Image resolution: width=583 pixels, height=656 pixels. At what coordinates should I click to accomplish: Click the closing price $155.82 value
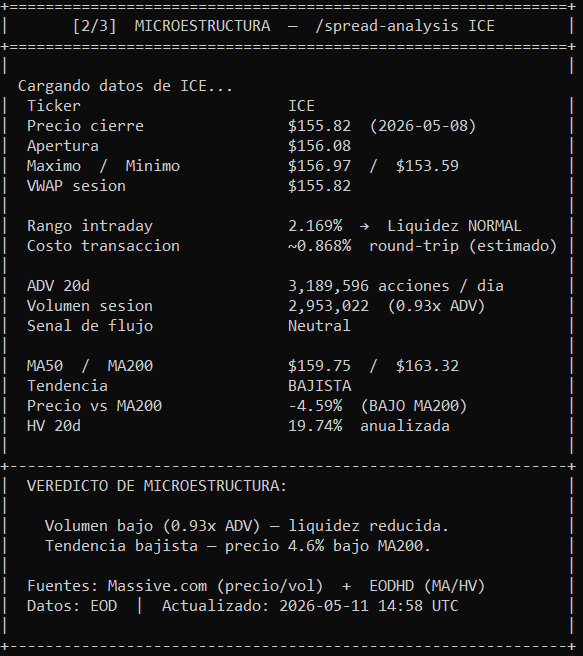(320, 126)
